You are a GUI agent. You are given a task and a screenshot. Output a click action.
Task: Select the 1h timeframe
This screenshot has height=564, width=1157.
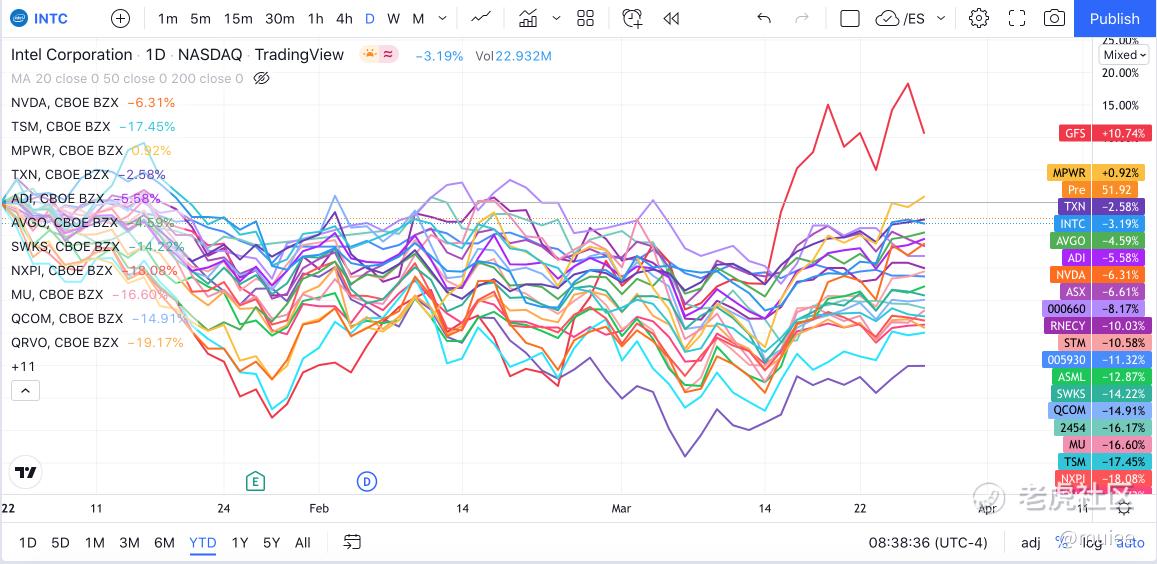316,18
